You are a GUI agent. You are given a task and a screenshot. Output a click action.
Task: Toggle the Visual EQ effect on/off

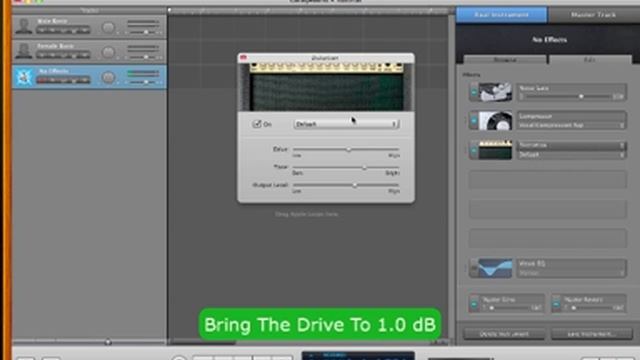(x=474, y=268)
